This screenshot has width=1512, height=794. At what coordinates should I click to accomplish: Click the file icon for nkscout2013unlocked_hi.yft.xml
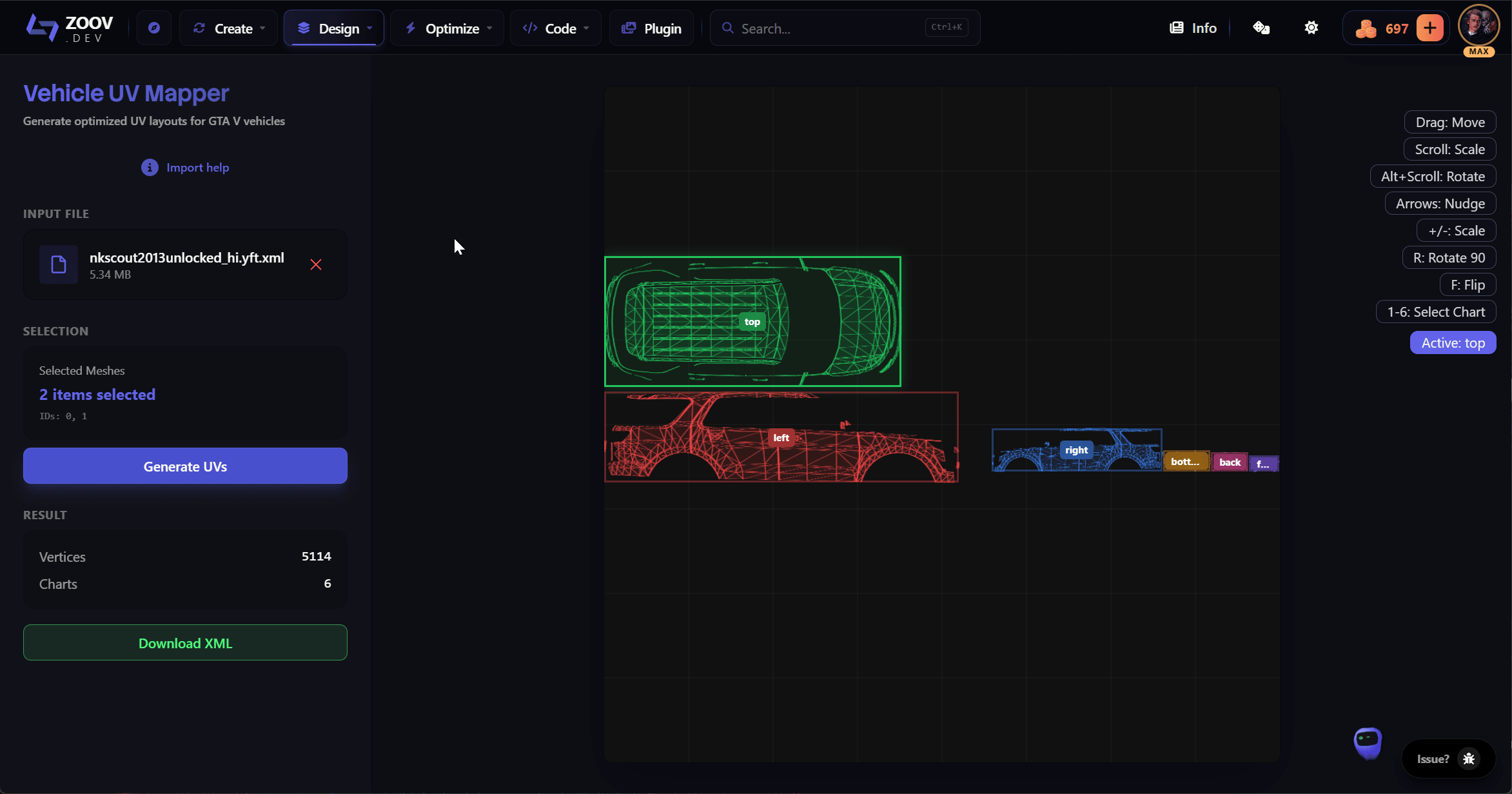tap(59, 264)
